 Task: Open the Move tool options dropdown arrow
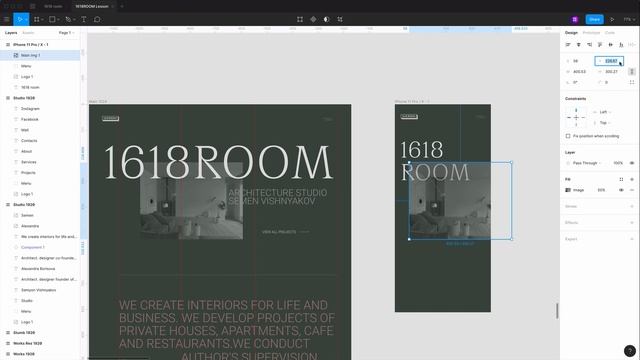[x=26, y=20]
